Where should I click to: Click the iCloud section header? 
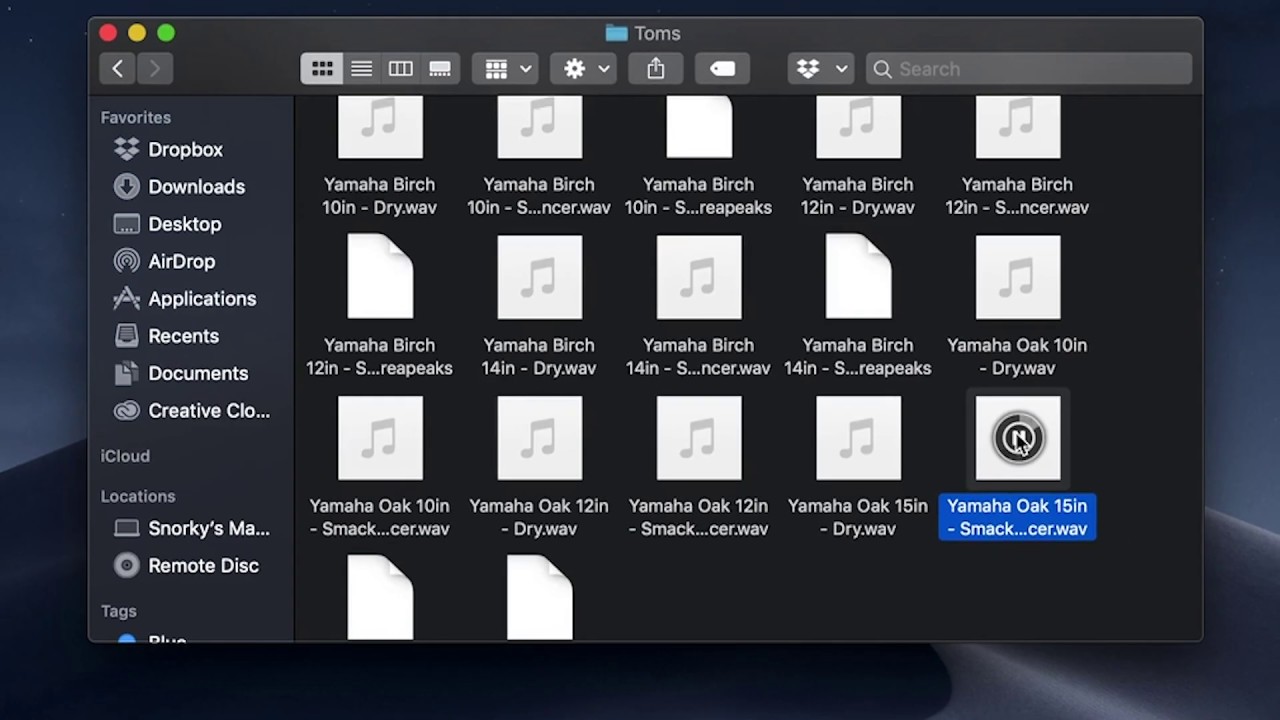[x=125, y=456]
